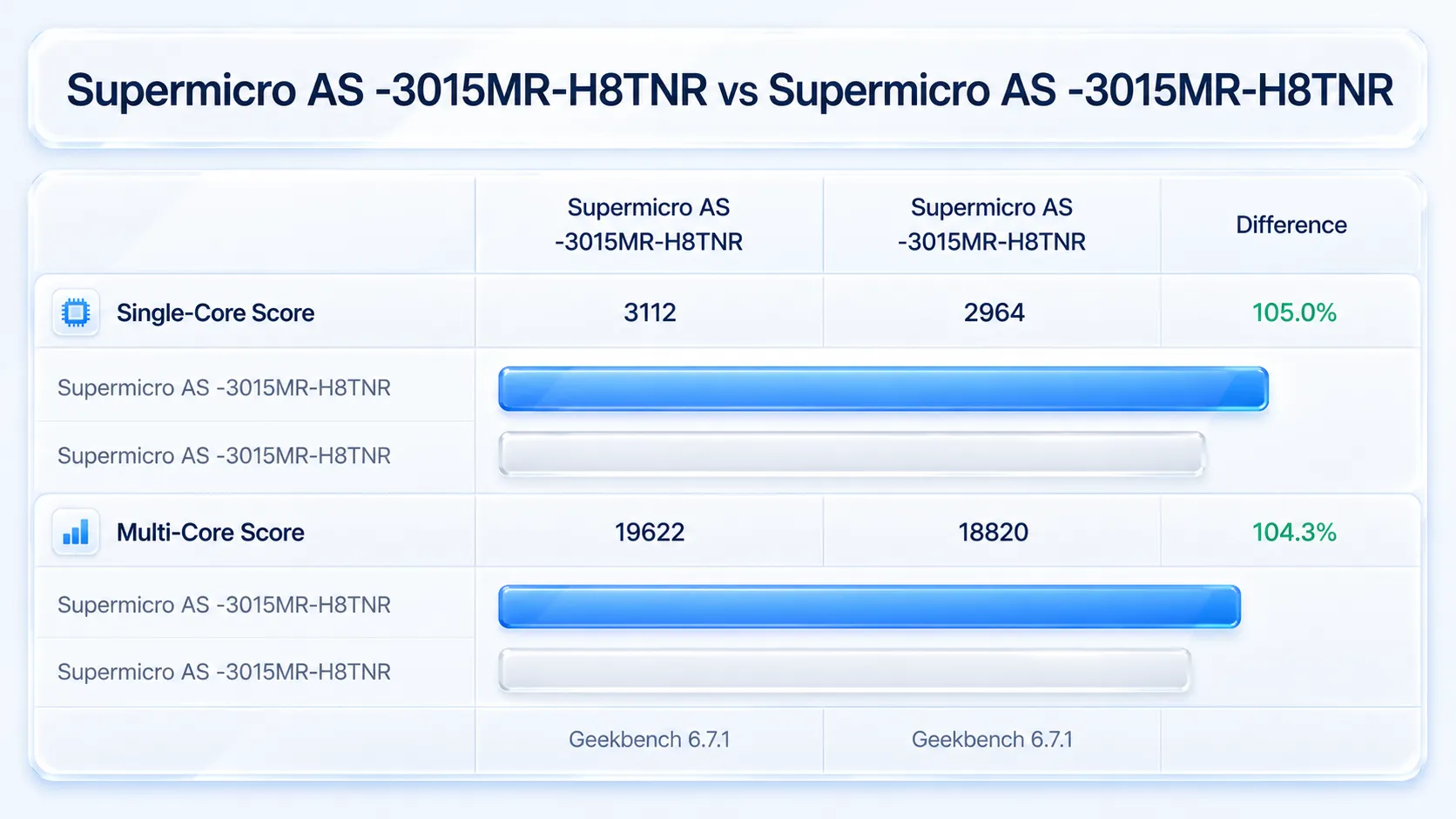Select the multi-core score value 19622
This screenshot has height=819, width=1456.
coord(650,532)
